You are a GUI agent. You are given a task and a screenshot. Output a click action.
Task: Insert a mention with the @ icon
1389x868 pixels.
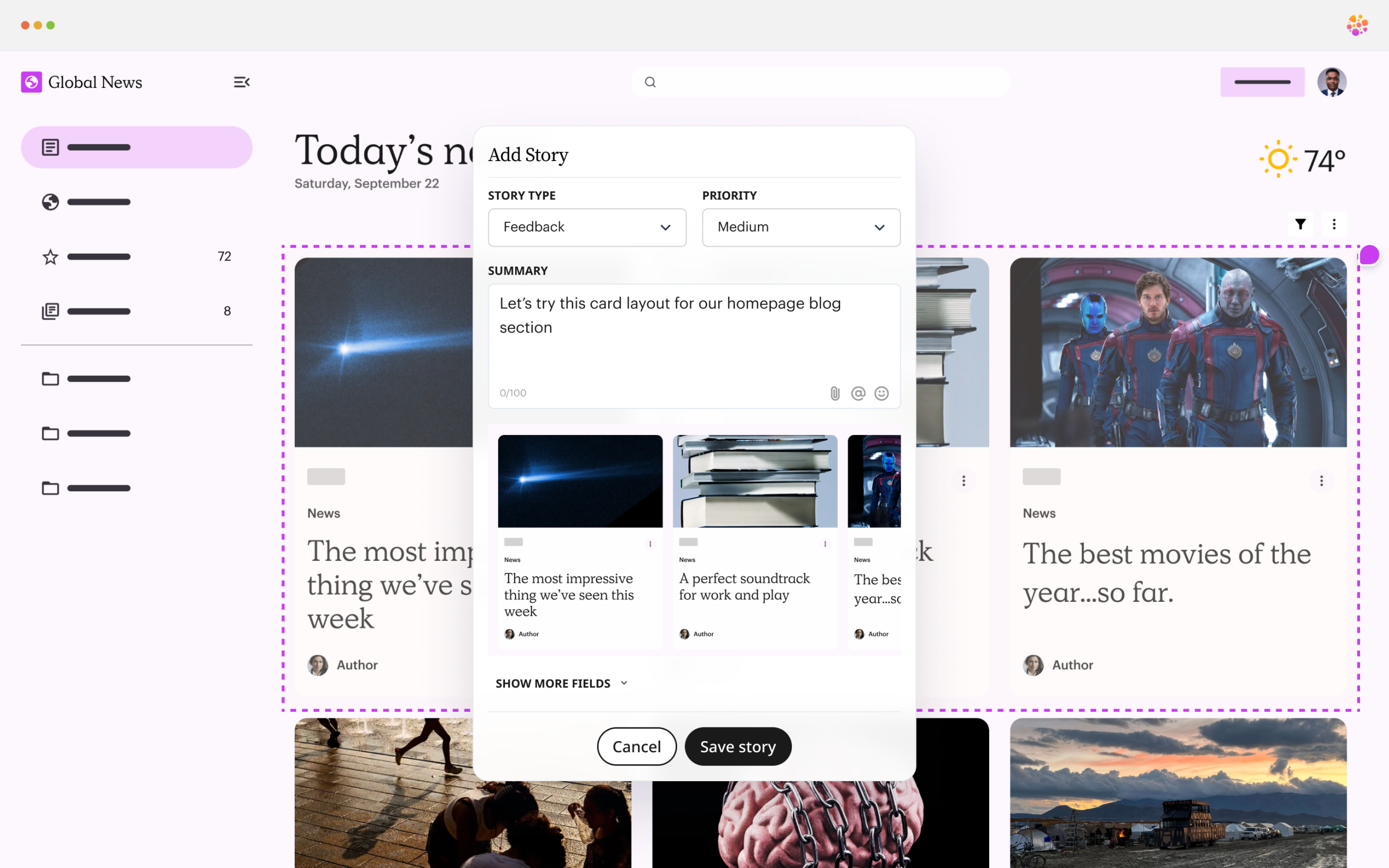[858, 392]
